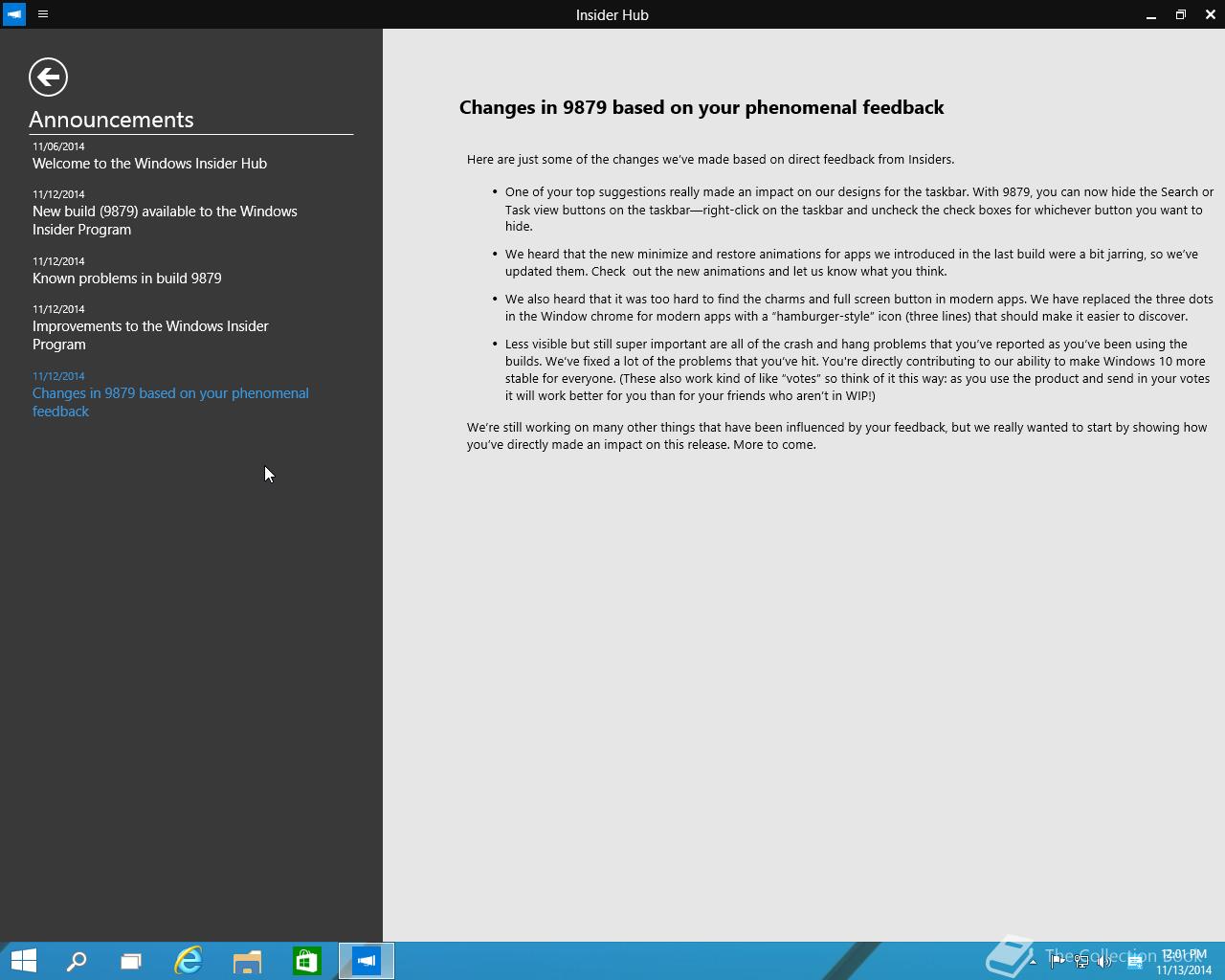Click the bullet about crash and hang problems
Image resolution: width=1225 pixels, height=980 pixels.
(x=857, y=370)
